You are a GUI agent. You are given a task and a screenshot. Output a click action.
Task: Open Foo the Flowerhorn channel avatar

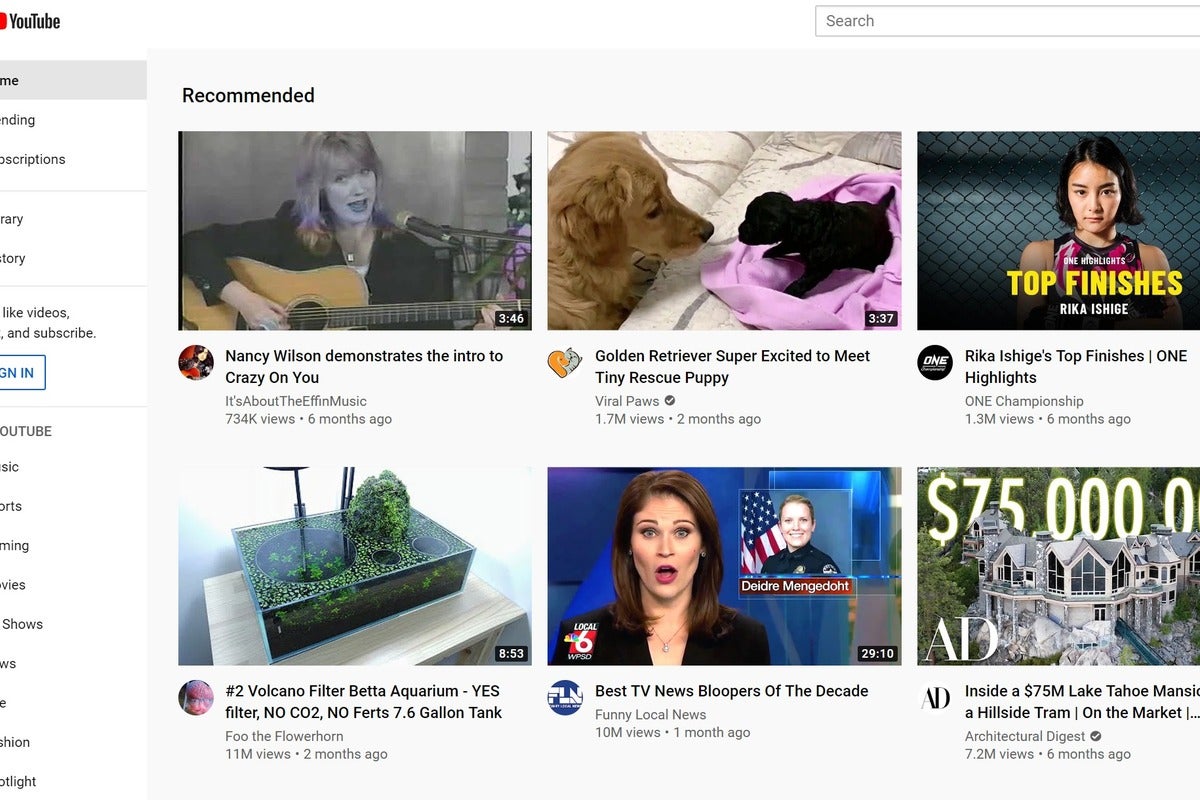tap(196, 697)
